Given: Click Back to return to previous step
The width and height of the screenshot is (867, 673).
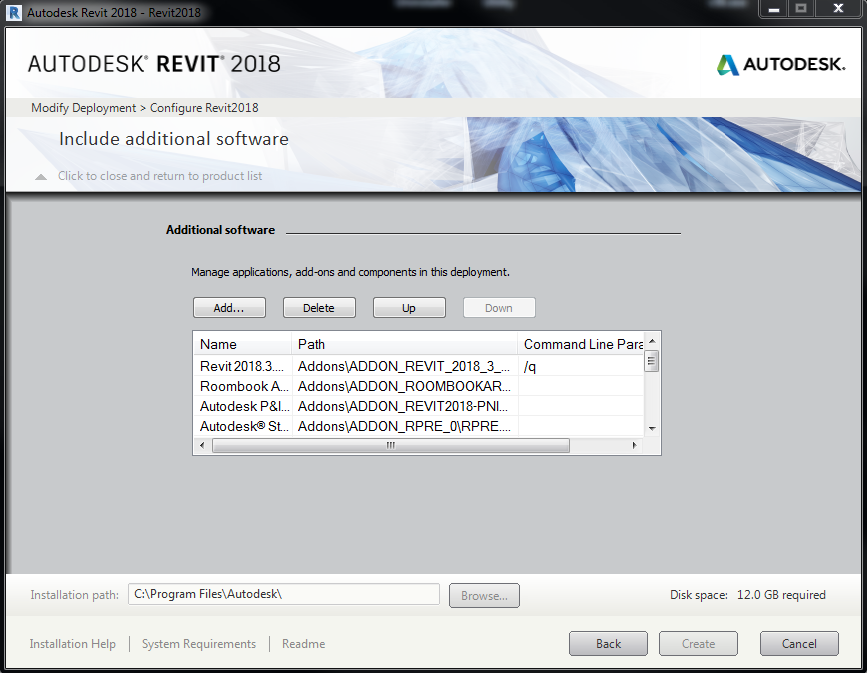Looking at the screenshot, I should (x=608, y=643).
